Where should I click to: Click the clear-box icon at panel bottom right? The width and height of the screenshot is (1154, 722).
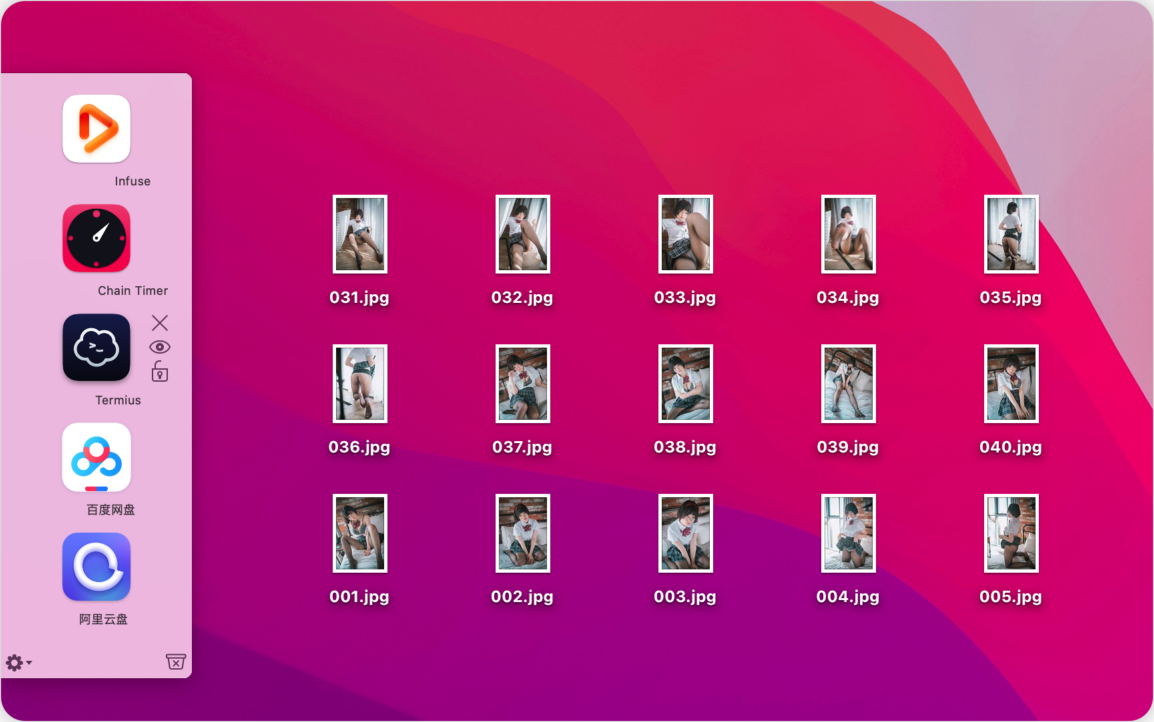[176, 662]
